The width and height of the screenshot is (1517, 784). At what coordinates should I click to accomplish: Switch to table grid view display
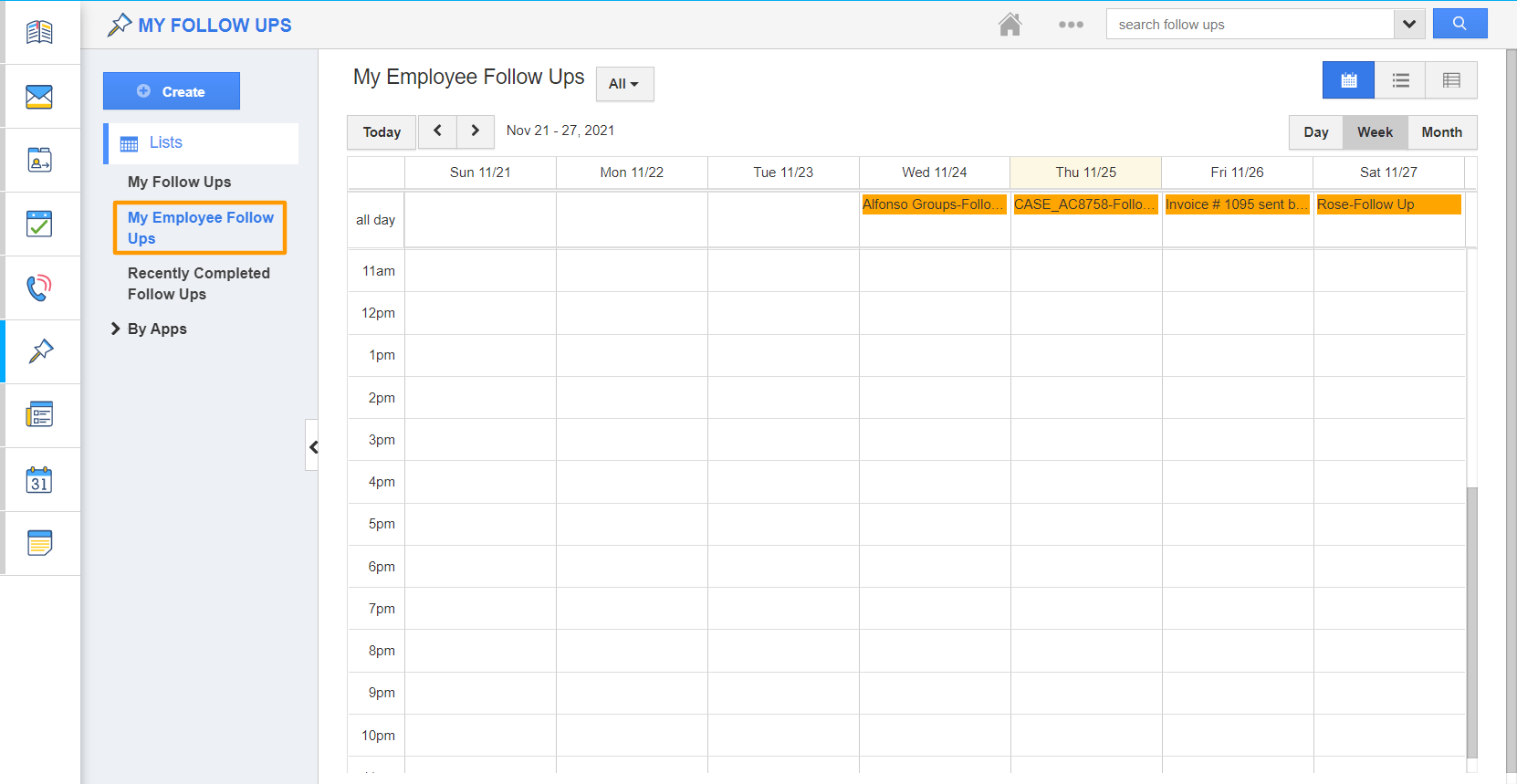click(1451, 80)
